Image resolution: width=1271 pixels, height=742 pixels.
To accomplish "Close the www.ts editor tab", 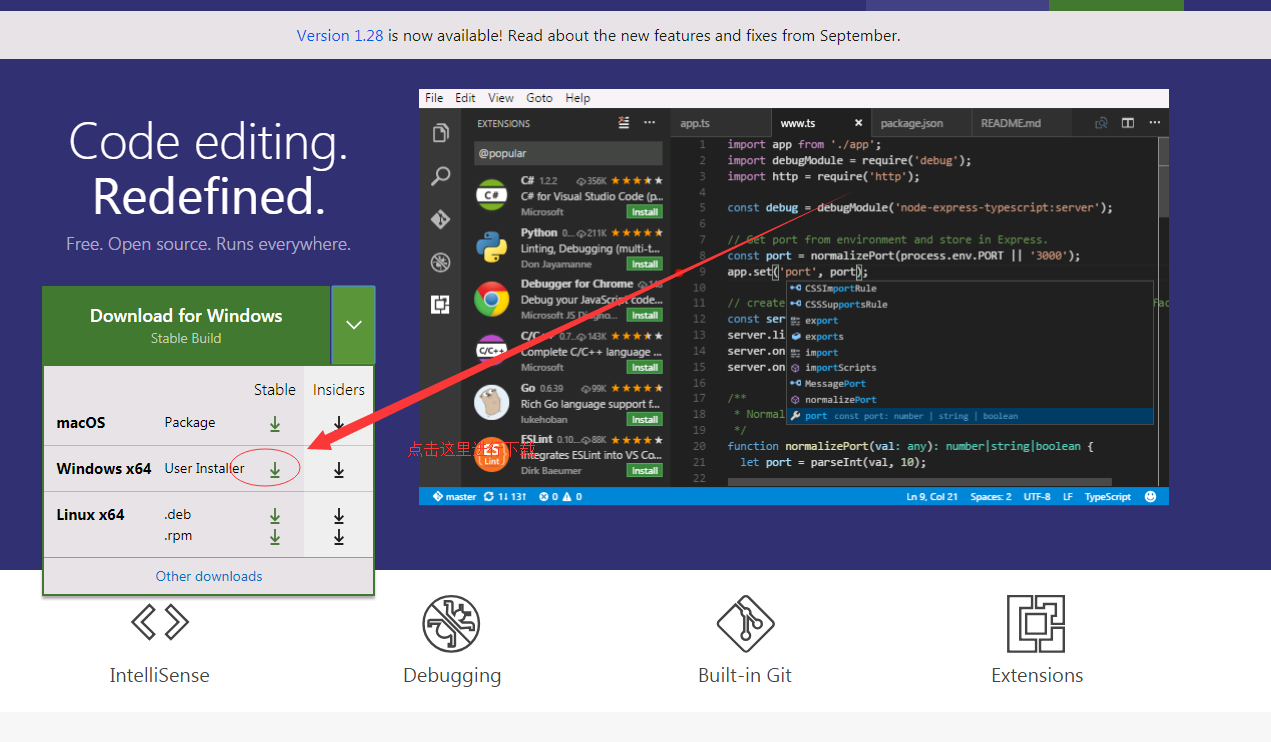I will [x=859, y=123].
